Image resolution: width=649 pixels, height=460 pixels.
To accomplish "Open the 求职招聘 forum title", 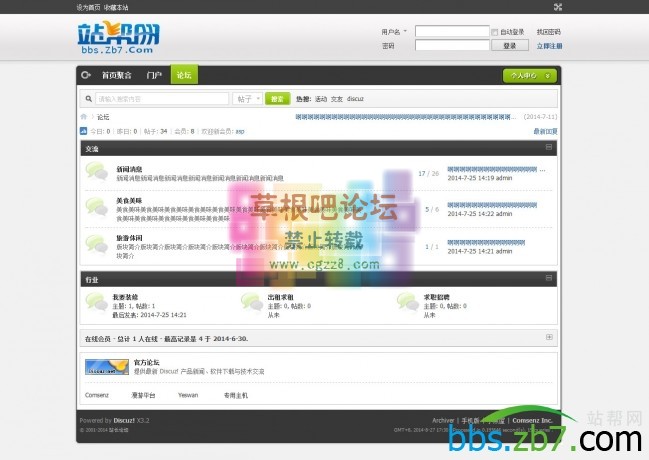I will coord(437,297).
